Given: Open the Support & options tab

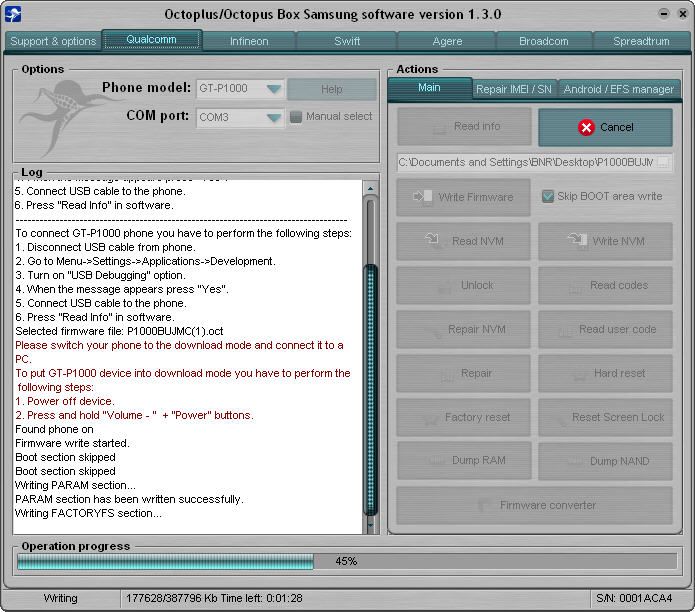Looking at the screenshot, I should [x=53, y=41].
